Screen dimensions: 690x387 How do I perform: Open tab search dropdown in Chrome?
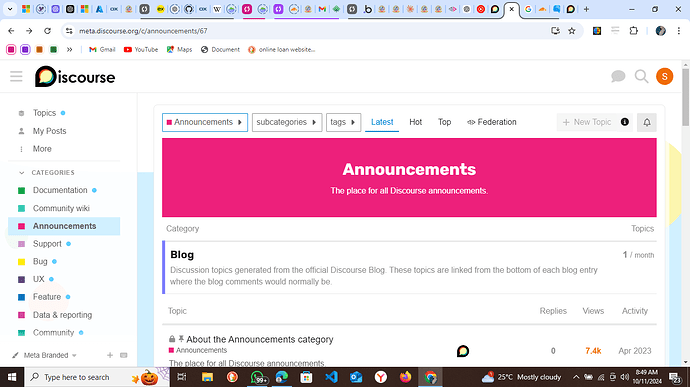[10, 9]
